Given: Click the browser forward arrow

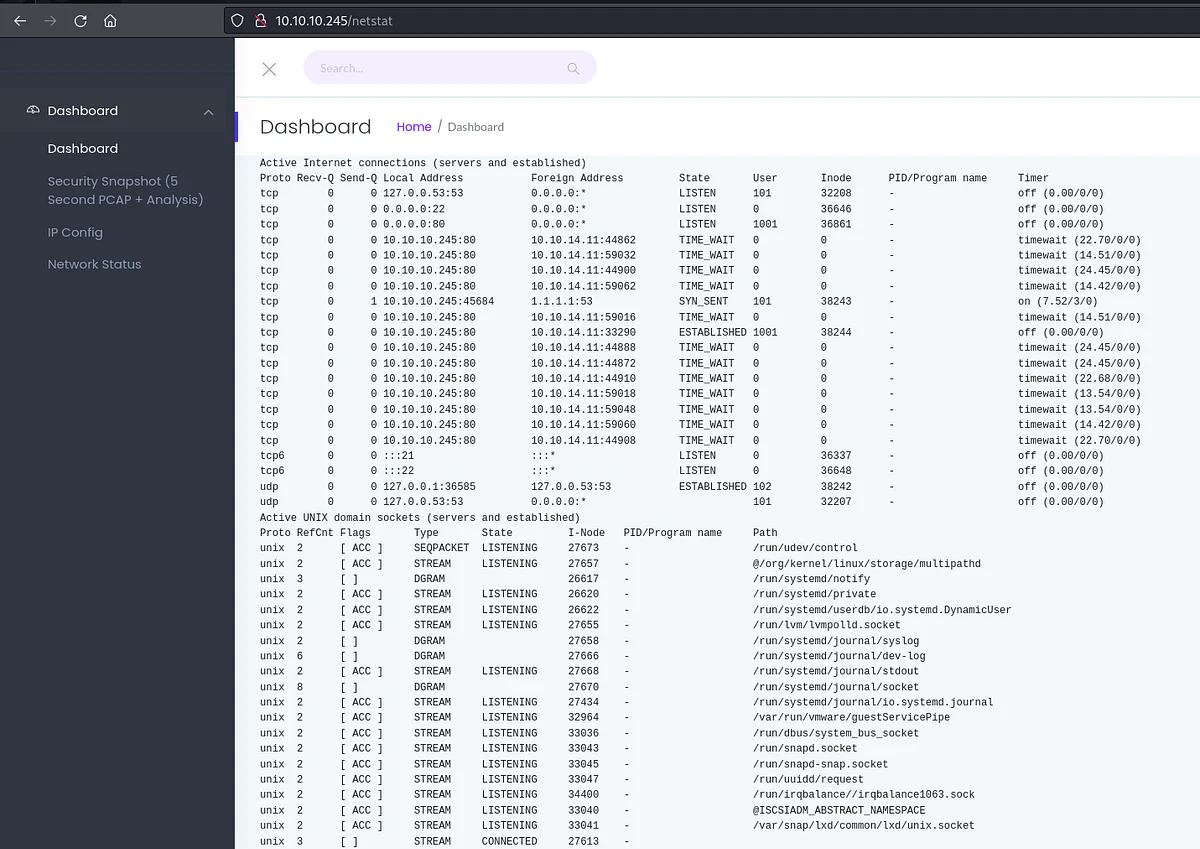Looking at the screenshot, I should click(50, 20).
